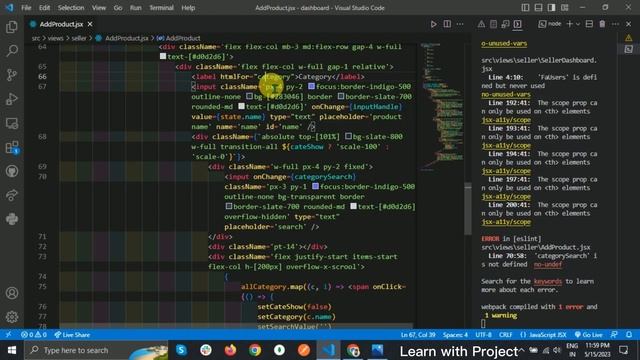Image resolution: width=640 pixels, height=360 pixels.
Task: Click the indigo-500 swatch on line 67
Action: click(x=311, y=87)
